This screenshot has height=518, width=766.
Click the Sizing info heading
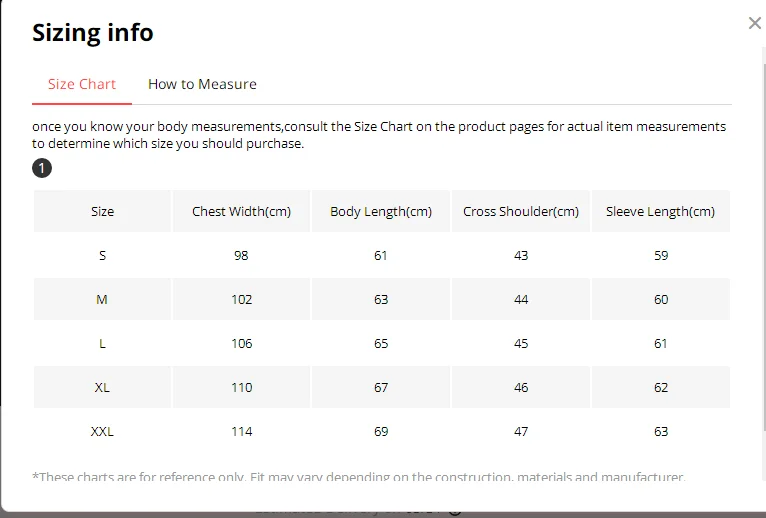point(93,32)
